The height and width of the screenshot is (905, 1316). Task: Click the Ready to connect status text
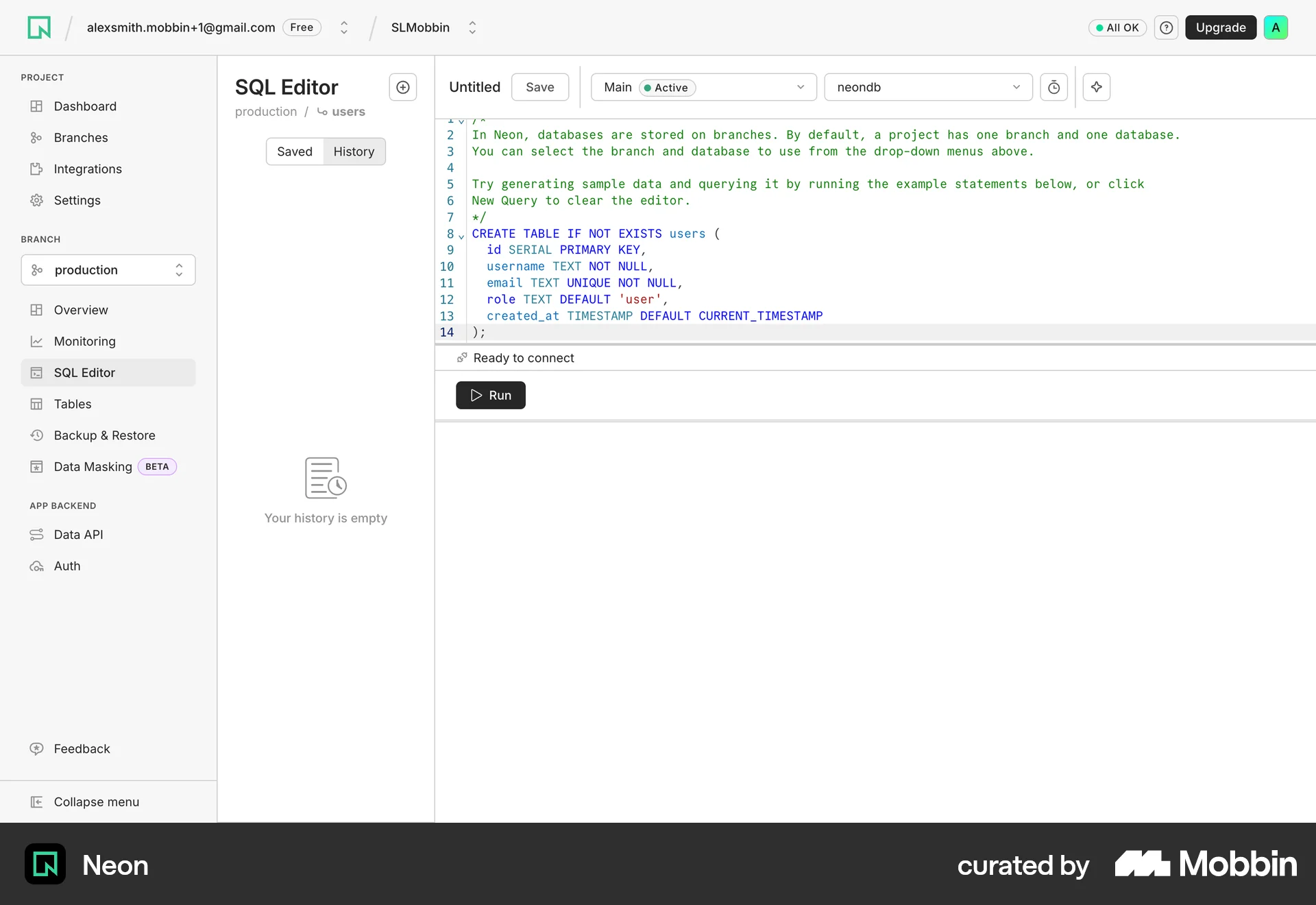point(524,358)
